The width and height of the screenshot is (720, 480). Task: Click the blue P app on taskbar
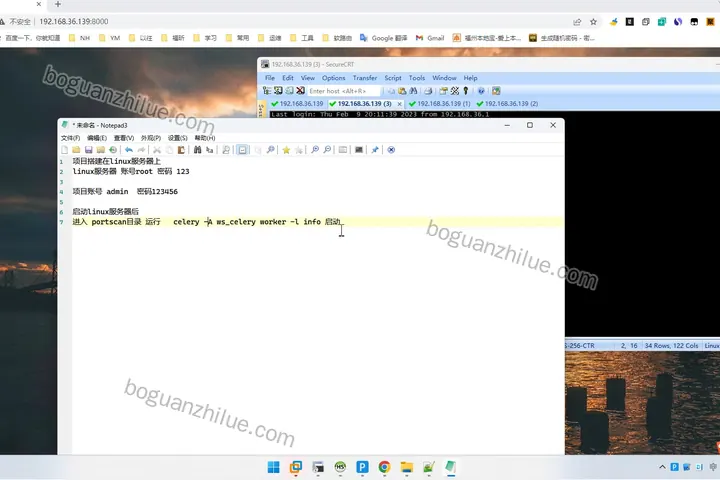(362, 467)
